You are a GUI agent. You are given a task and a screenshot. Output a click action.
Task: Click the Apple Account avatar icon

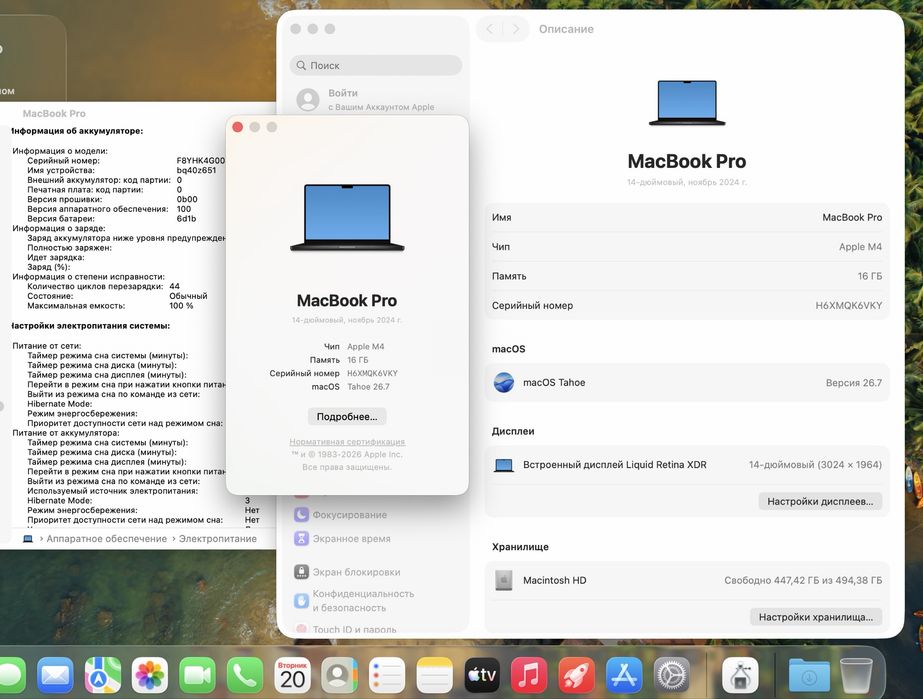[x=308, y=100]
